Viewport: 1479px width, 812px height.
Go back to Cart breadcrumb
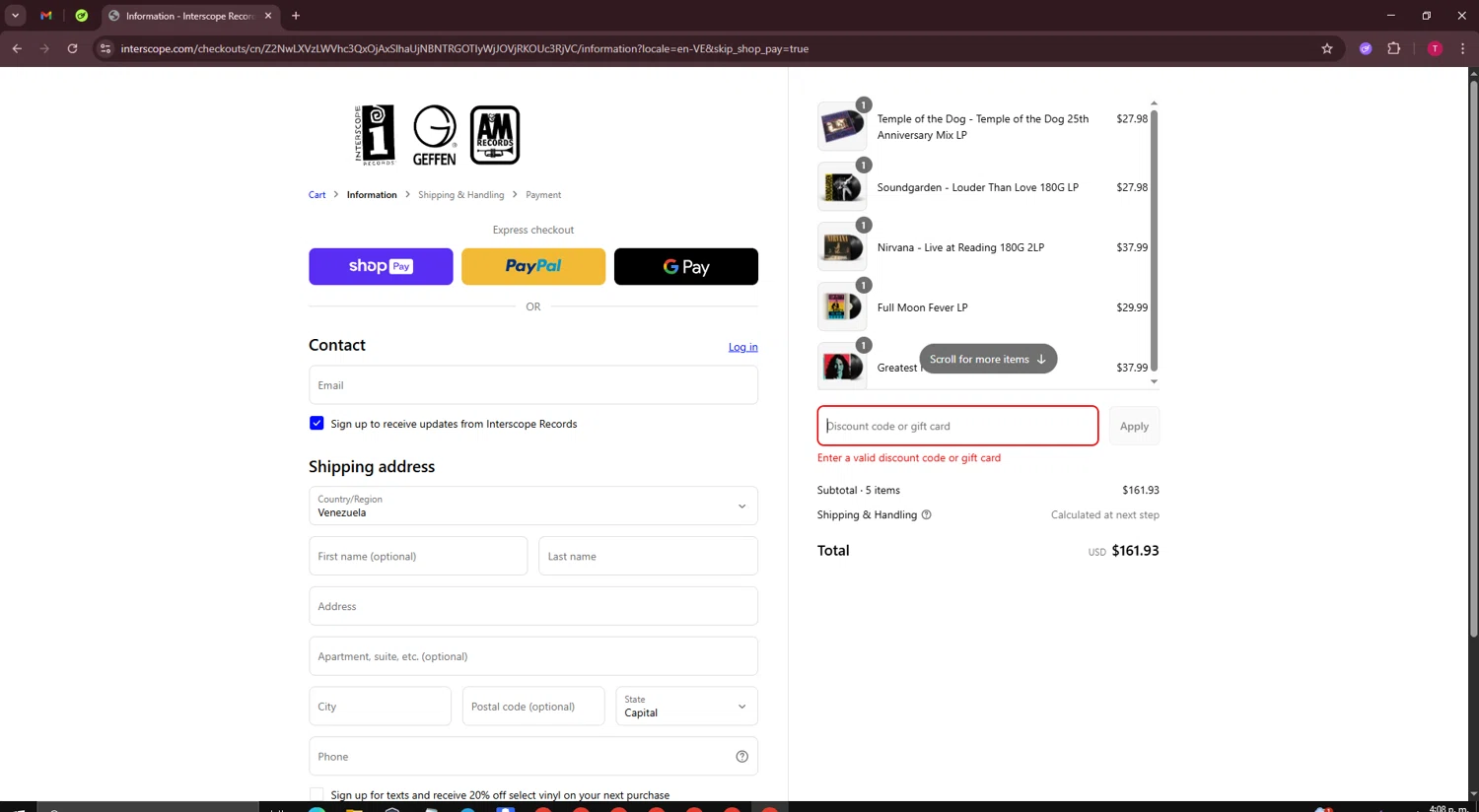(317, 195)
